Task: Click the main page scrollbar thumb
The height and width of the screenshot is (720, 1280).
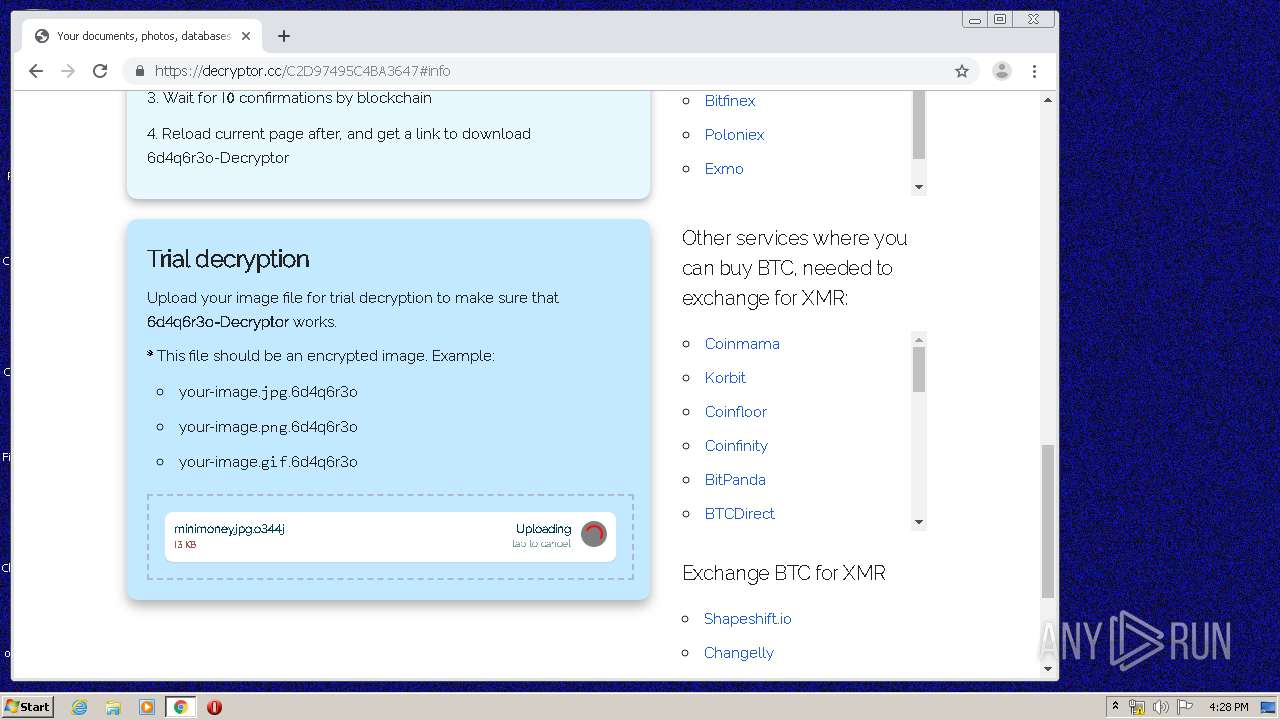Action: (1048, 521)
